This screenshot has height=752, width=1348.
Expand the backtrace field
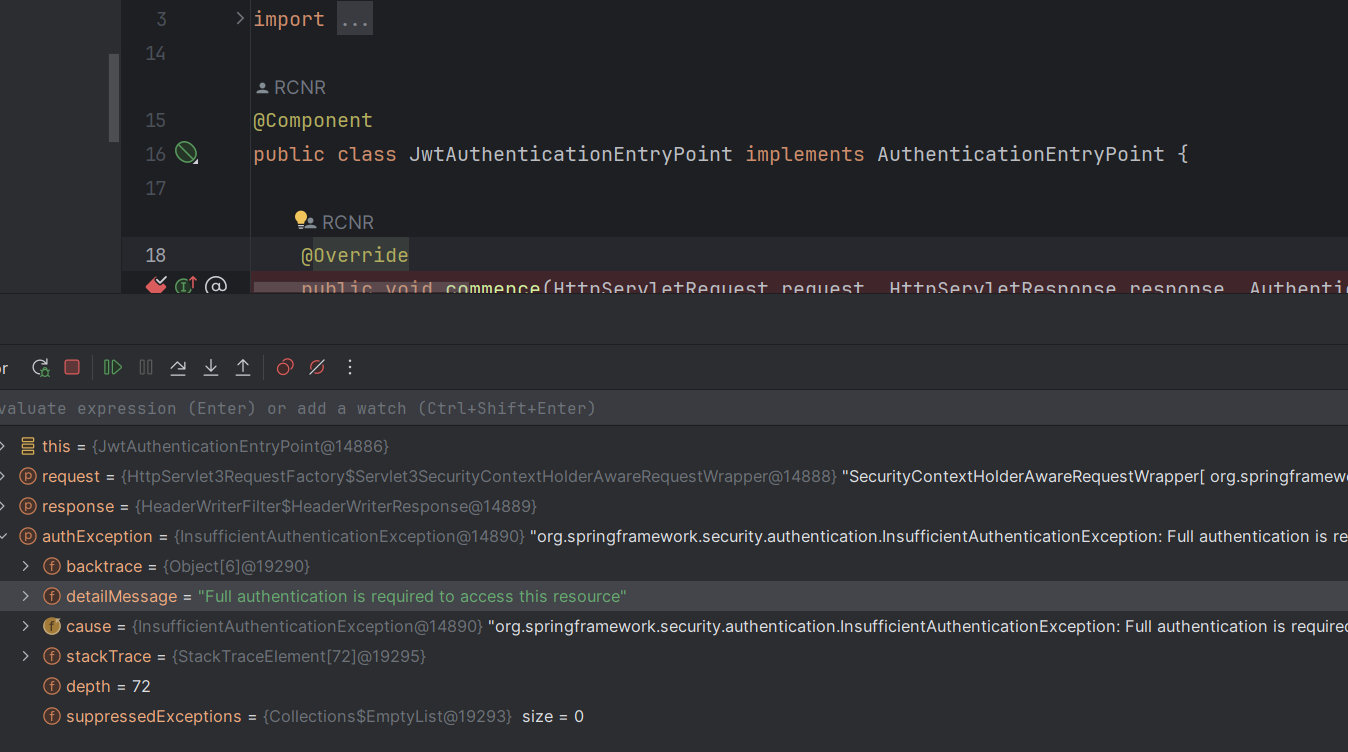(26, 566)
